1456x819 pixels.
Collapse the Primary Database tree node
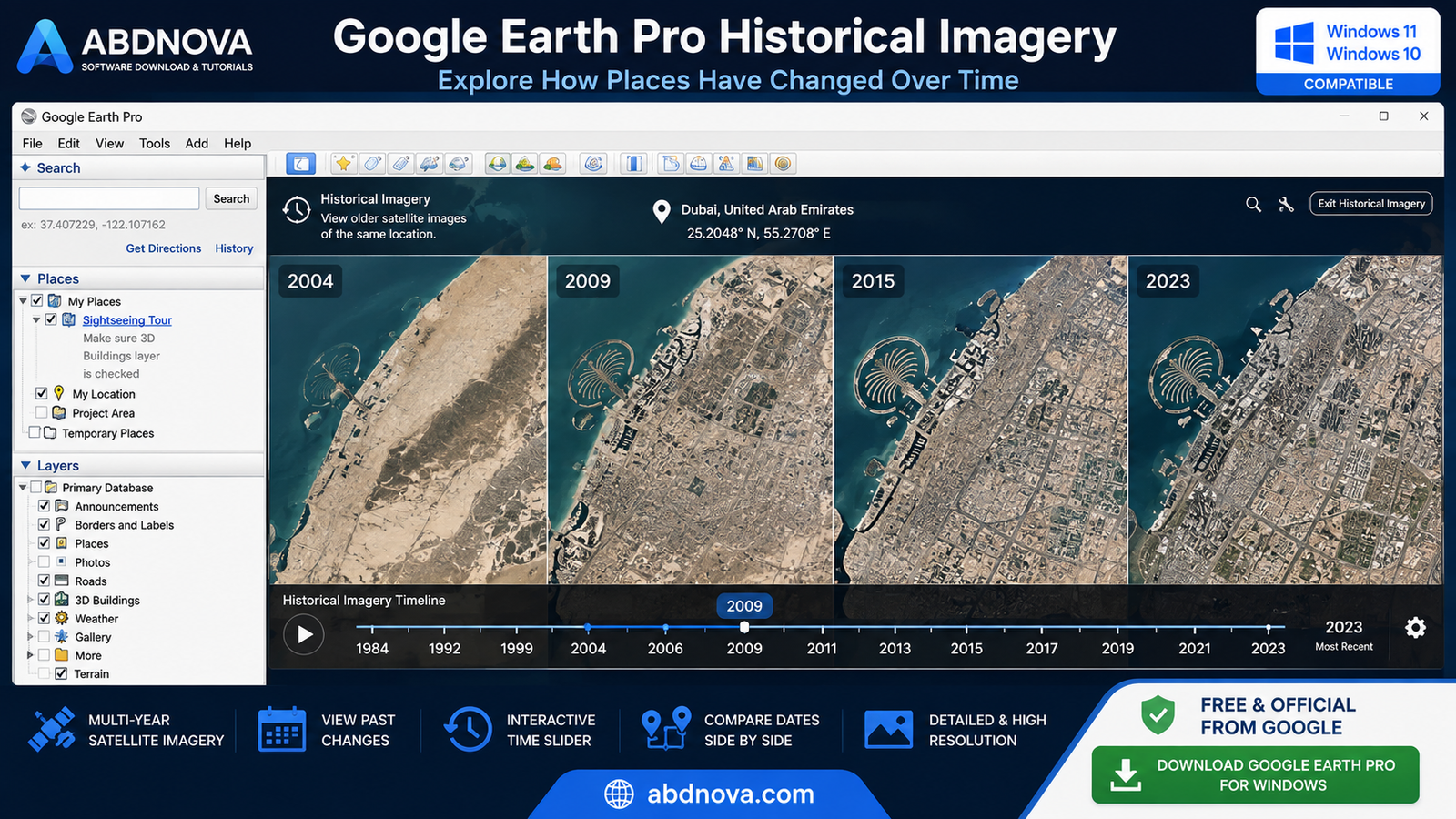tap(23, 488)
